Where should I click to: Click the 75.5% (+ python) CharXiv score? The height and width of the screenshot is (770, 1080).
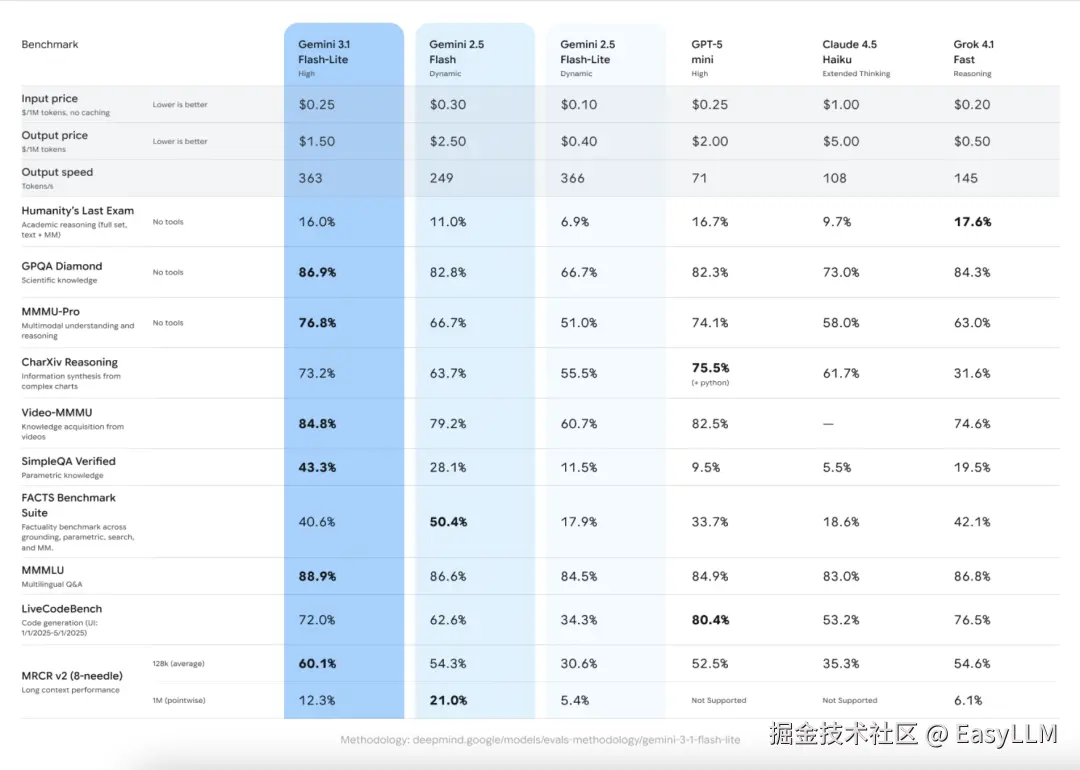[710, 368]
